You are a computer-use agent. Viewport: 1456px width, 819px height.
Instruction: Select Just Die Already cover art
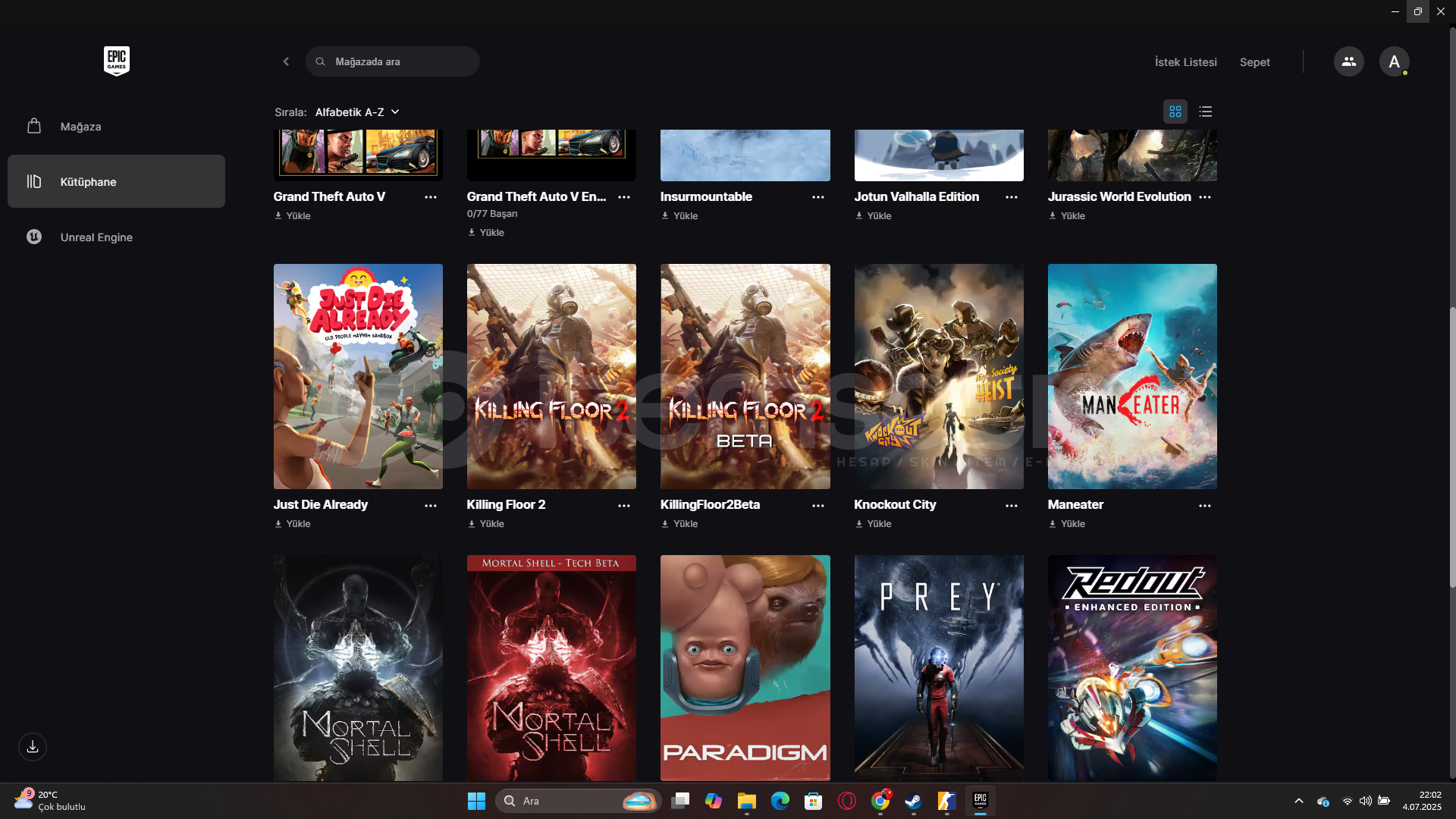tap(358, 376)
